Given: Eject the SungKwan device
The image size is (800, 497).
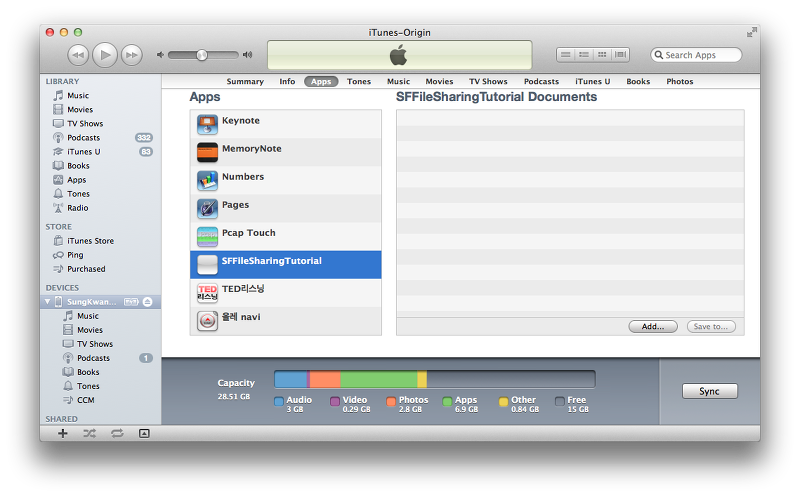Looking at the screenshot, I should coord(147,302).
